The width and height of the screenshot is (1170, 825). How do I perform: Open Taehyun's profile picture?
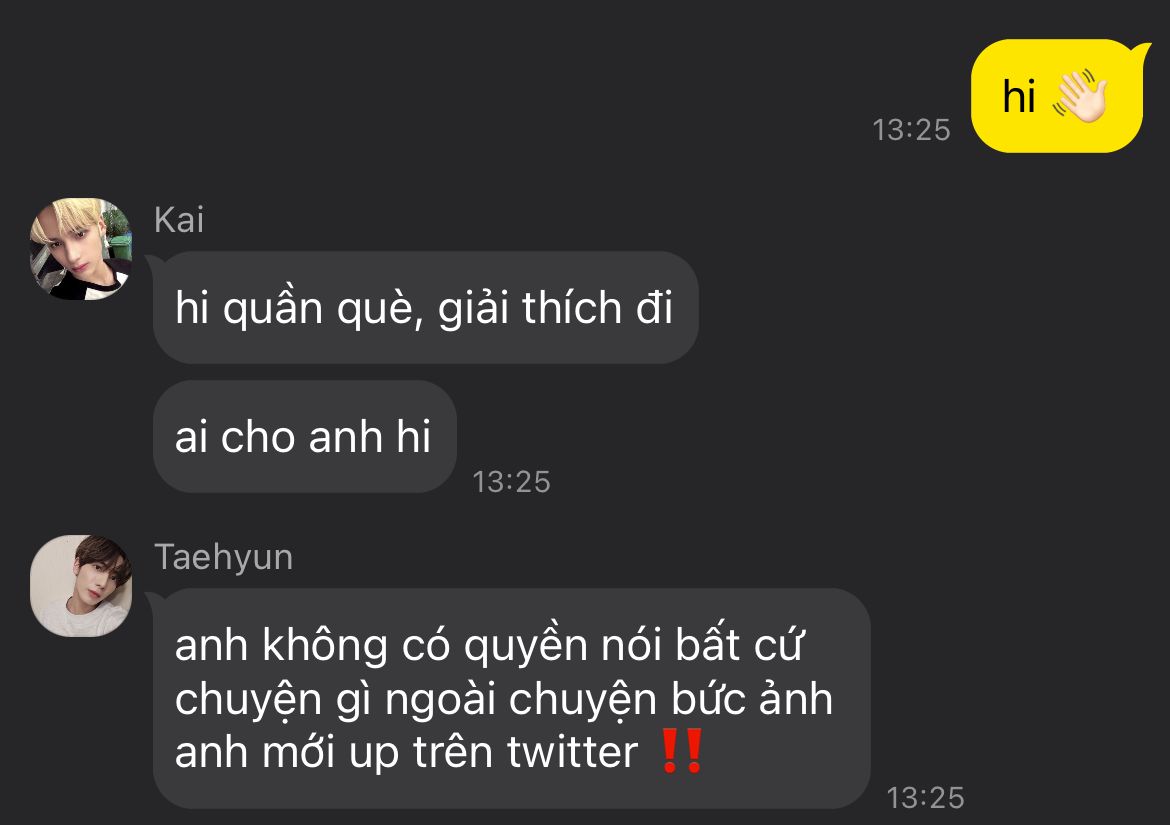[x=81, y=586]
